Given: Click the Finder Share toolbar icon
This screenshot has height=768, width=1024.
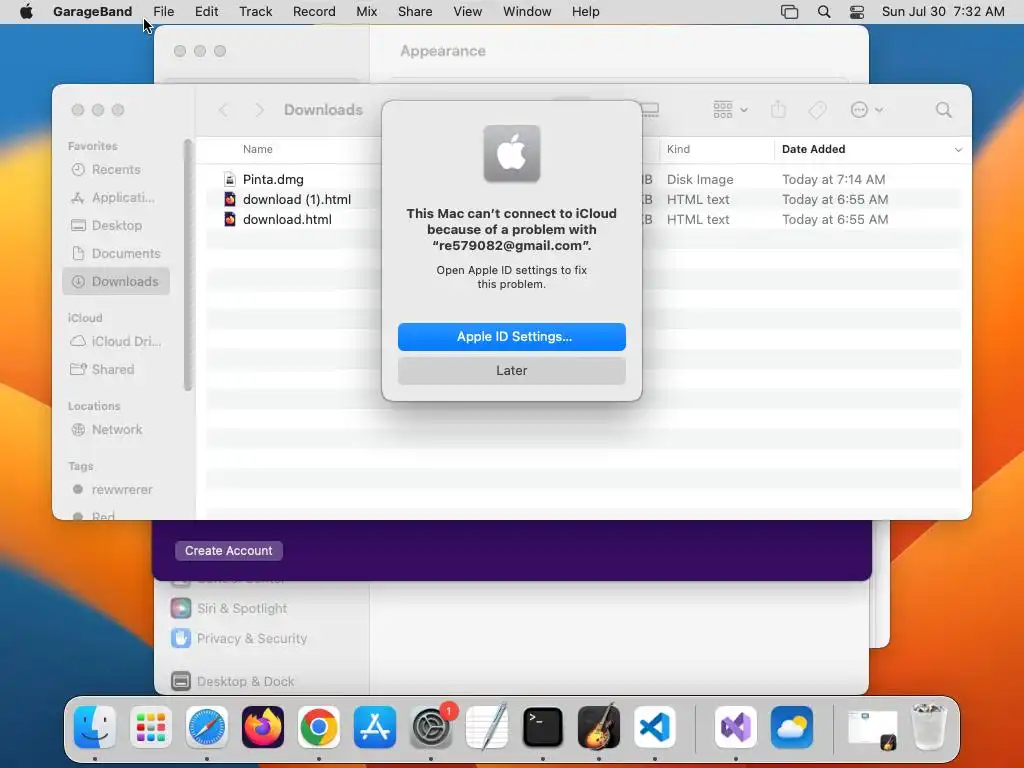Looking at the screenshot, I should tap(778, 109).
